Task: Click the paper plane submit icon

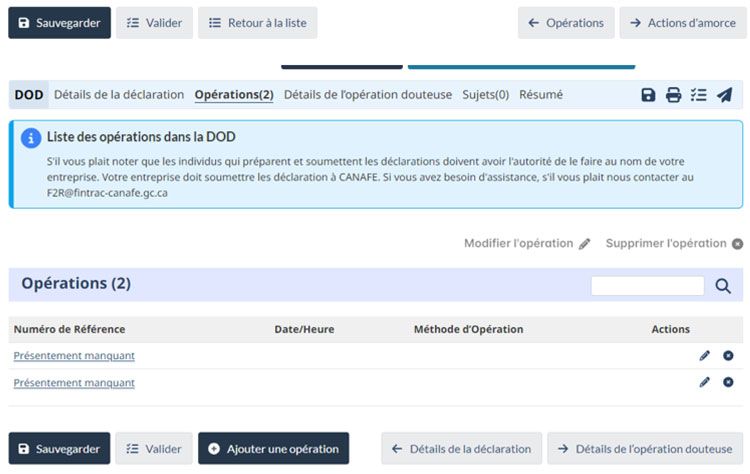Action: [x=724, y=95]
